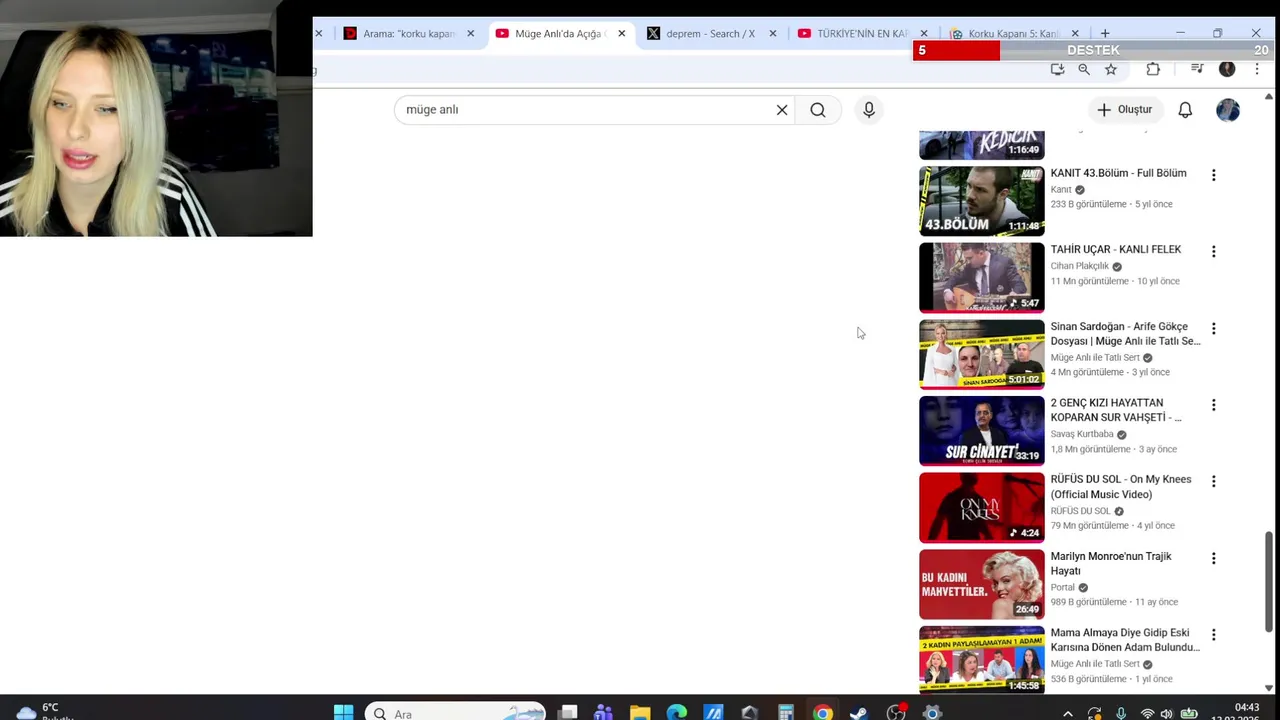Visit Kanıt channel name
Viewport: 1280px width, 720px height.
pos(1061,189)
